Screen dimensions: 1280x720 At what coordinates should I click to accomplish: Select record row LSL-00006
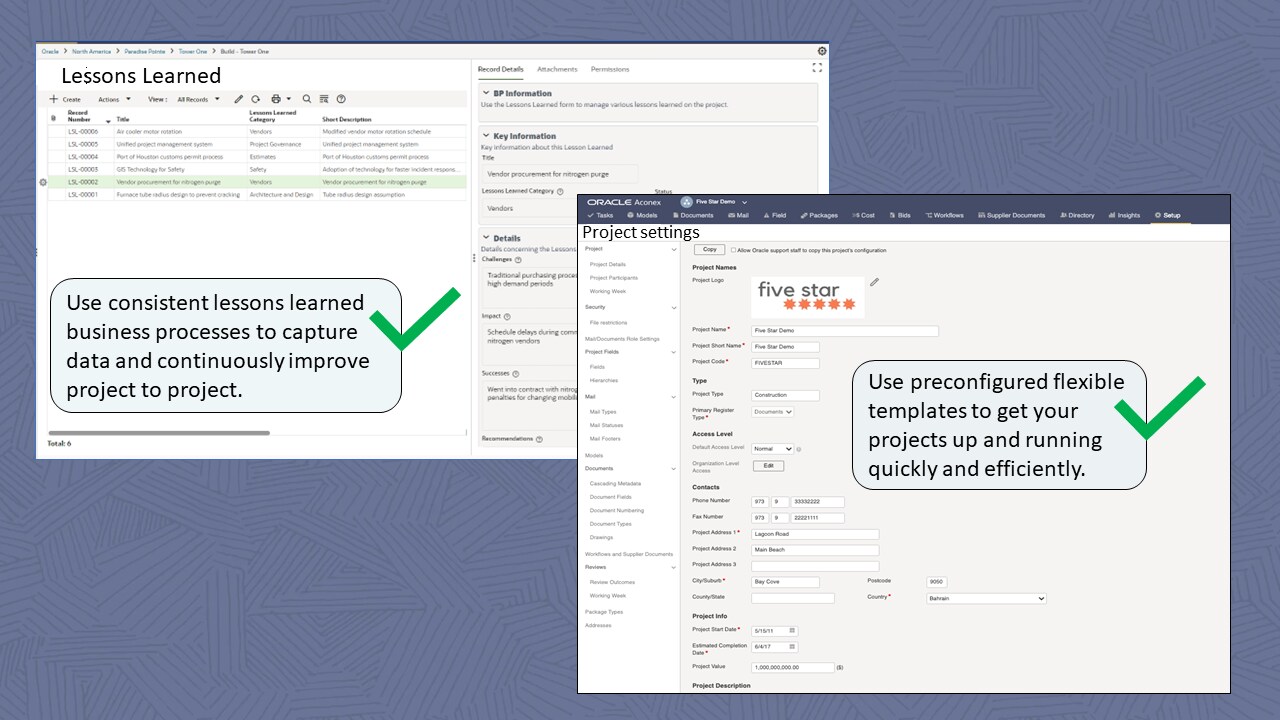257,131
